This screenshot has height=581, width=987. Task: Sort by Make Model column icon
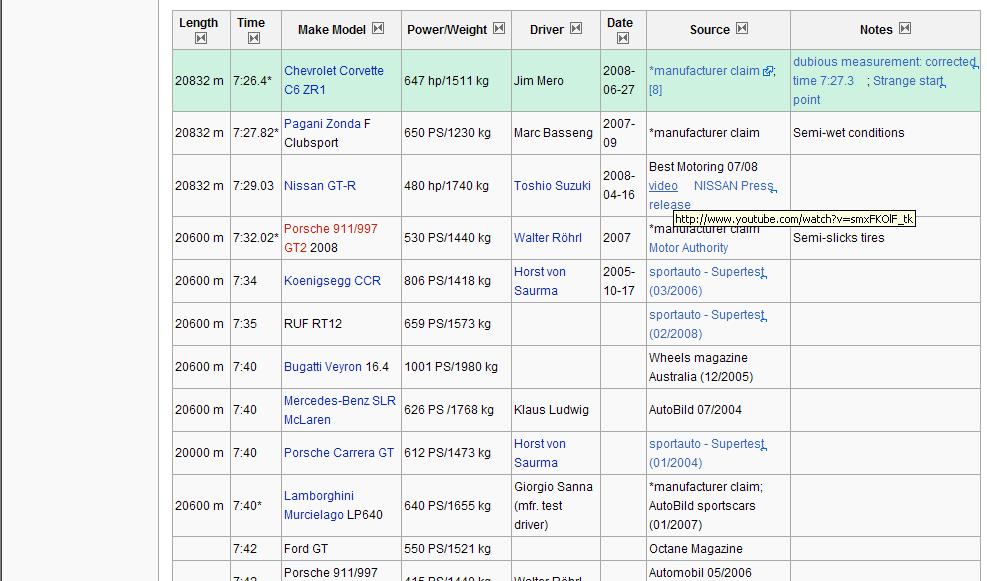pyautogui.click(x=378, y=28)
